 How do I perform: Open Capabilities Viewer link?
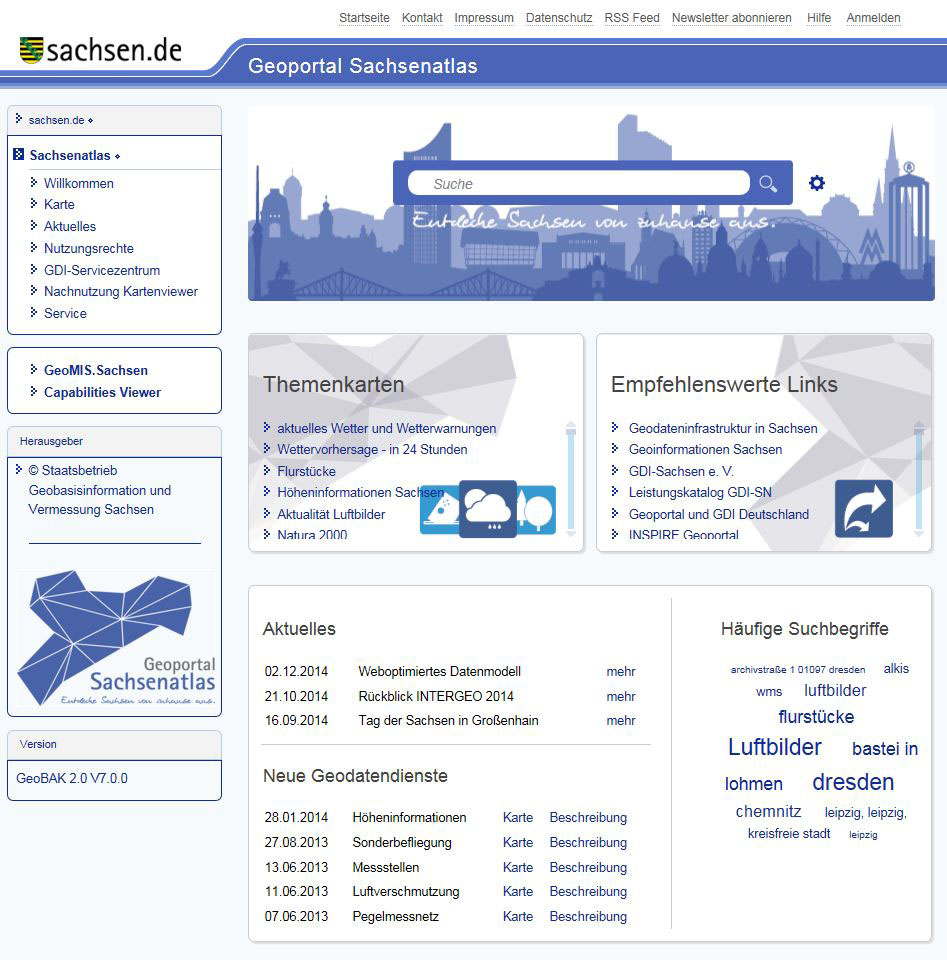pyautogui.click(x=102, y=392)
